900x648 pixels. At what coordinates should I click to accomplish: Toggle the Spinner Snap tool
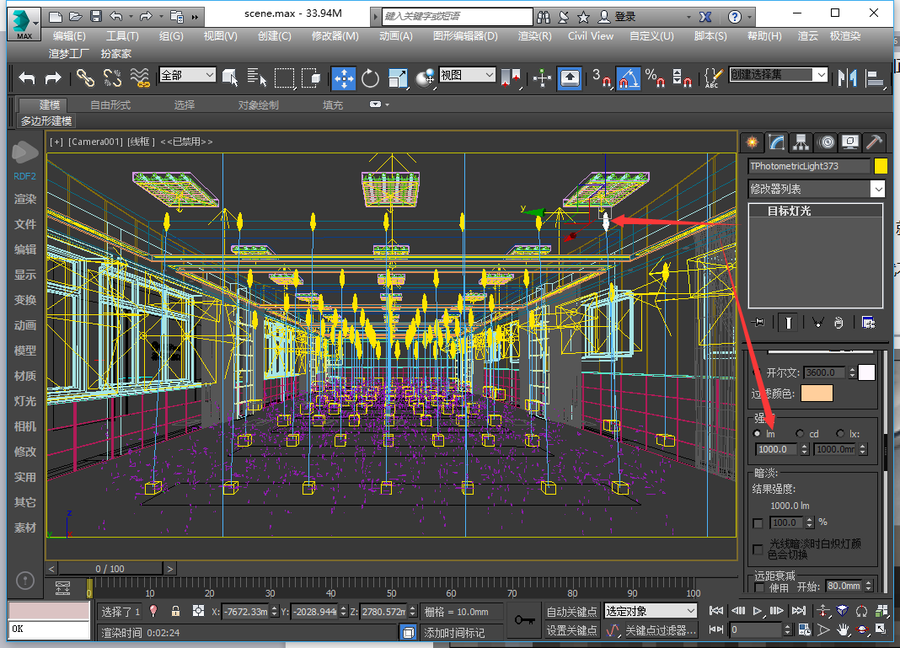(681, 77)
